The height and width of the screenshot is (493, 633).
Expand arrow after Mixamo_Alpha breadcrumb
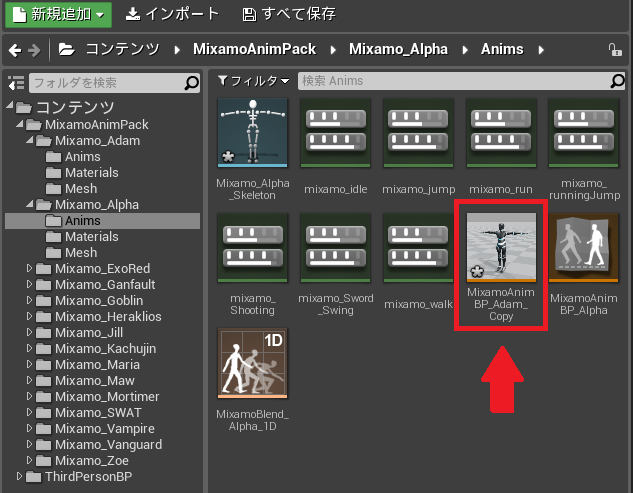click(x=465, y=50)
